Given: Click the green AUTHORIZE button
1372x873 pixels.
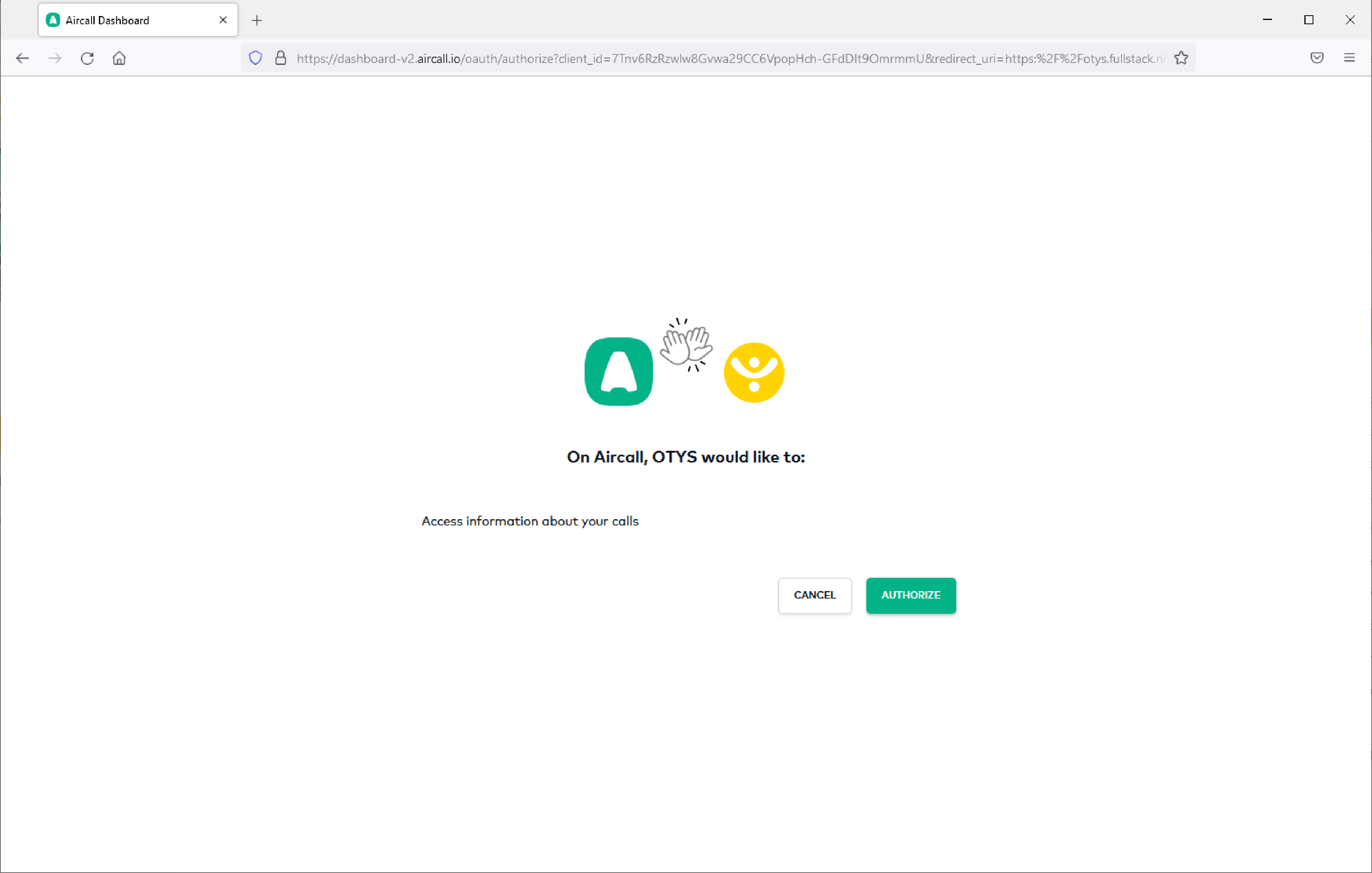Looking at the screenshot, I should [910, 595].
